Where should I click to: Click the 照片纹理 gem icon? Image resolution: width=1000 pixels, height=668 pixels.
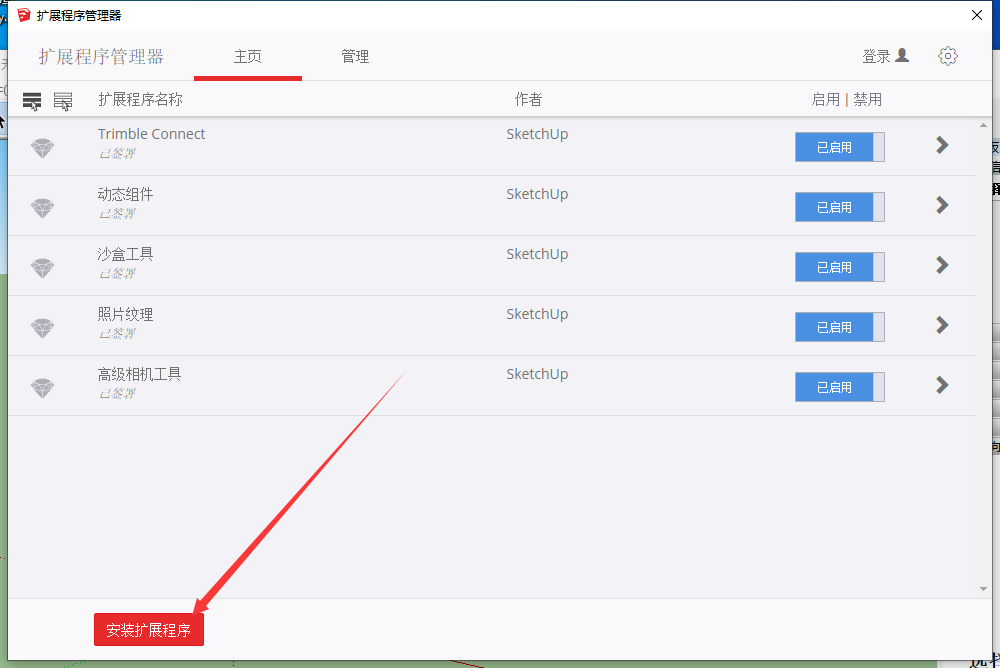(x=43, y=328)
